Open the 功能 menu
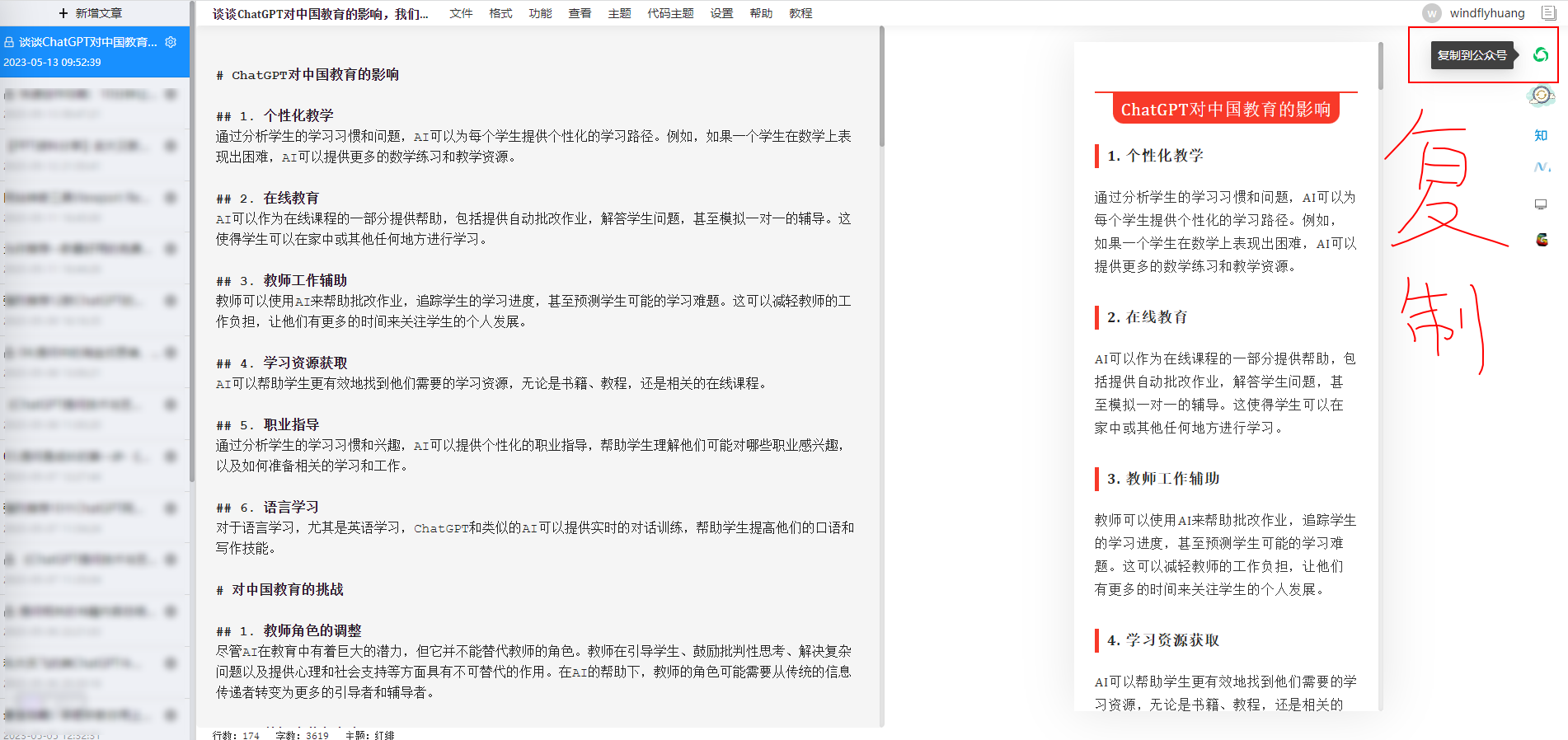 540,13
